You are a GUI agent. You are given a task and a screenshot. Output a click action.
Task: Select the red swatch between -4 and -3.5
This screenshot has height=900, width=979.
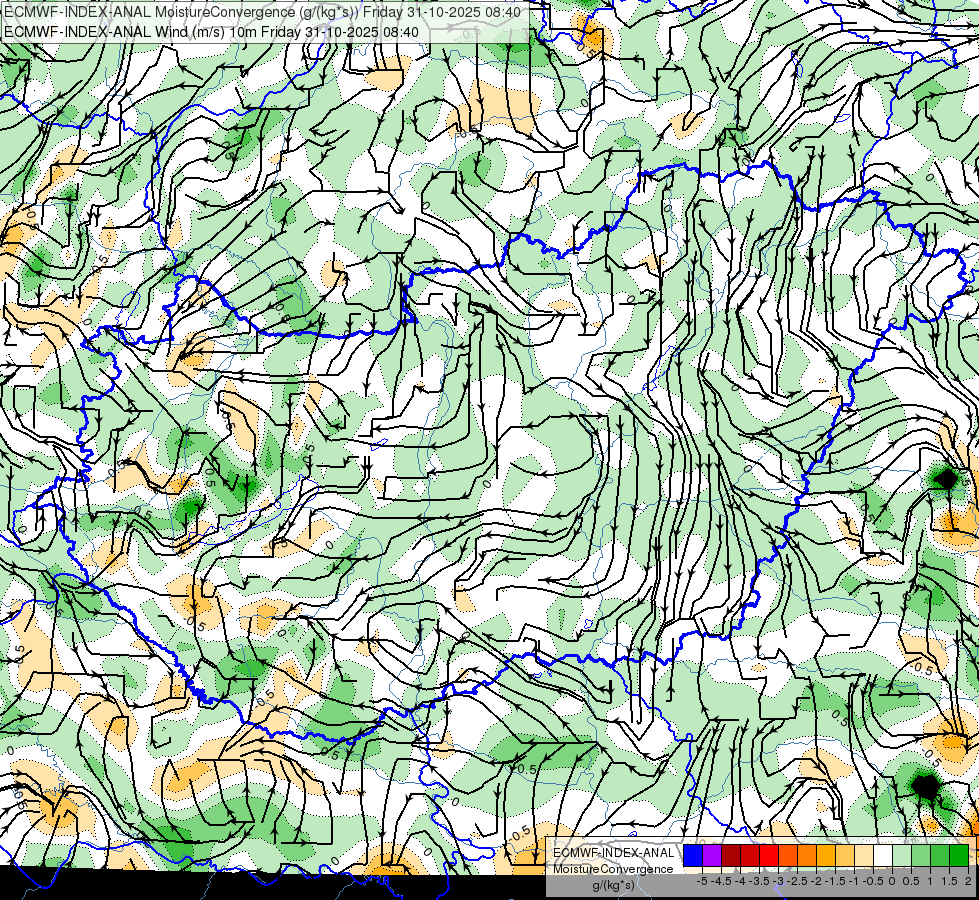point(750,855)
